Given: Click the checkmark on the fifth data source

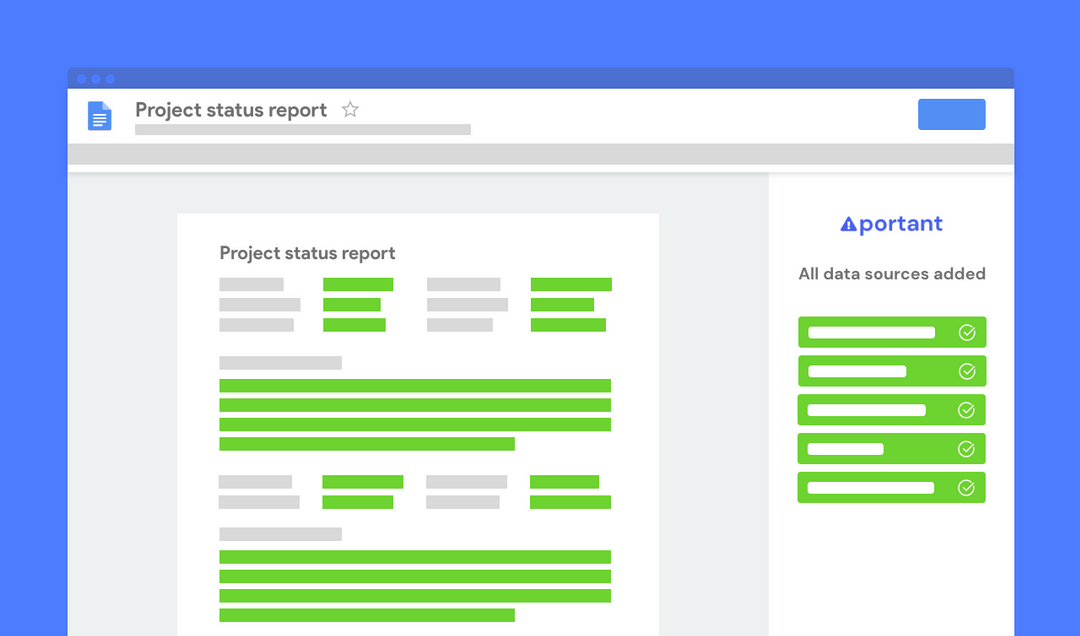Looking at the screenshot, I should (x=966, y=487).
